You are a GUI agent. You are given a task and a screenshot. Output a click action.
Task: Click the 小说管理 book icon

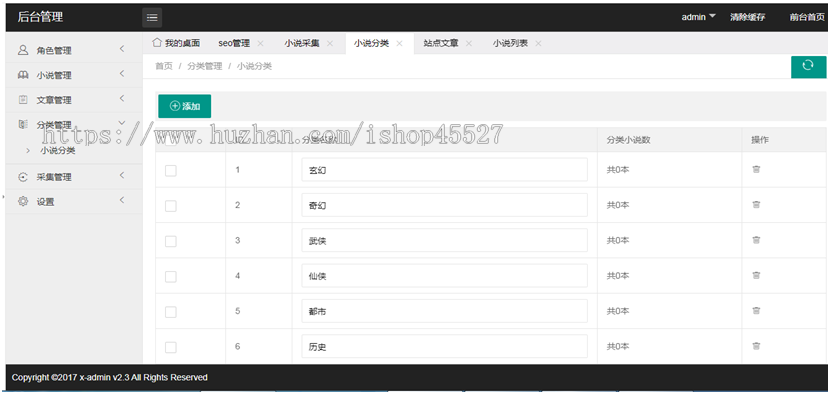pos(23,75)
